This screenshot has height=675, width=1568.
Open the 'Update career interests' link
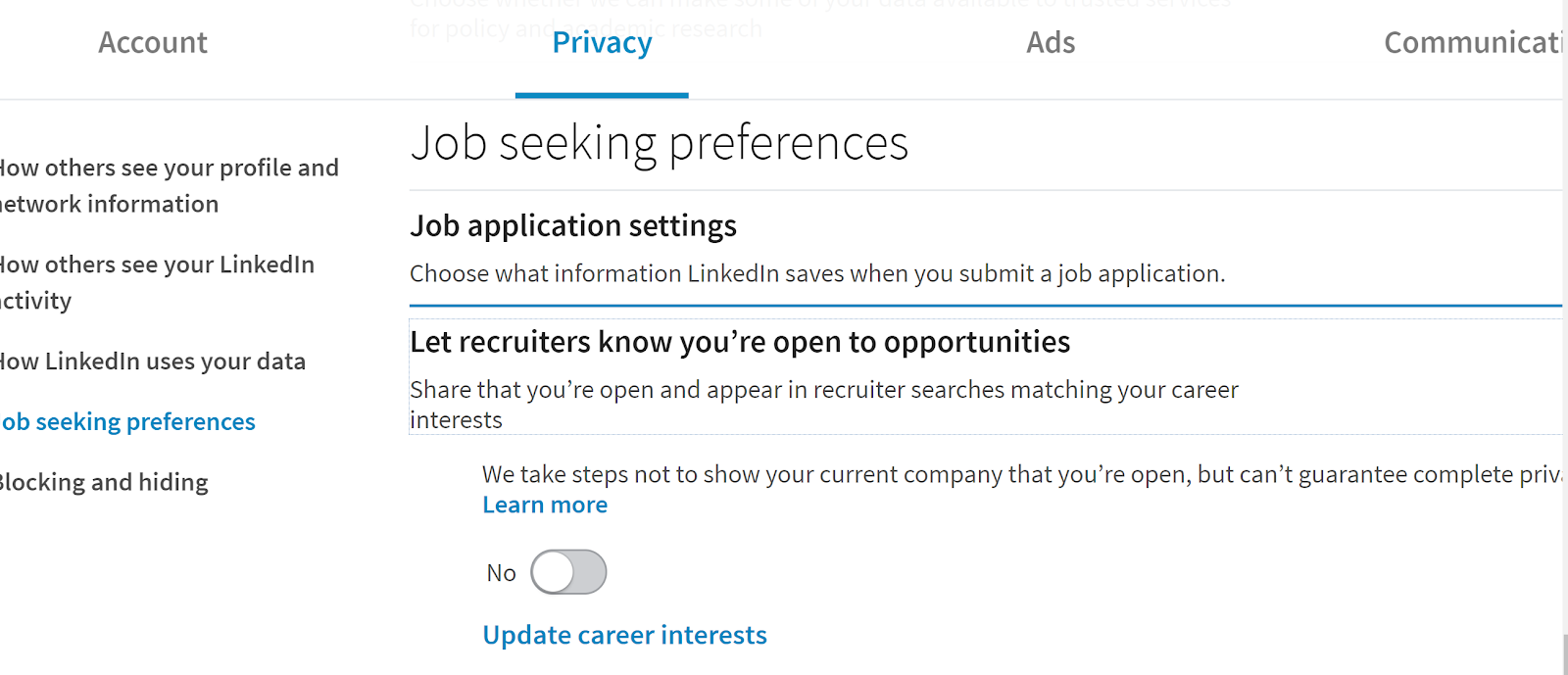[624, 636]
